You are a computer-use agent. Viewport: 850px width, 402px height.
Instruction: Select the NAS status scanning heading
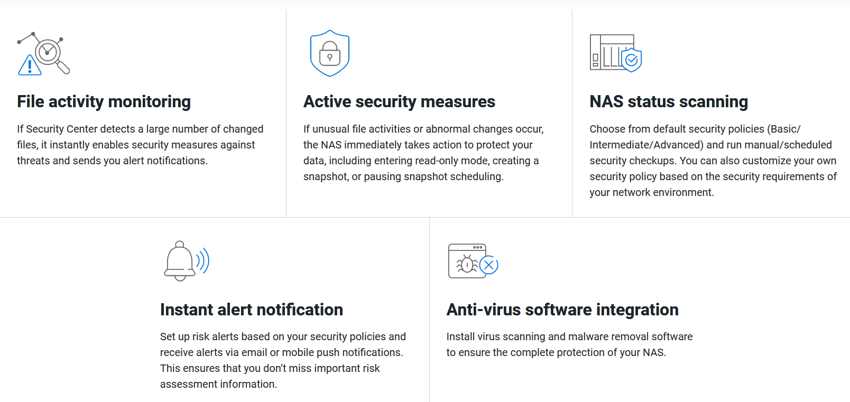tap(668, 101)
